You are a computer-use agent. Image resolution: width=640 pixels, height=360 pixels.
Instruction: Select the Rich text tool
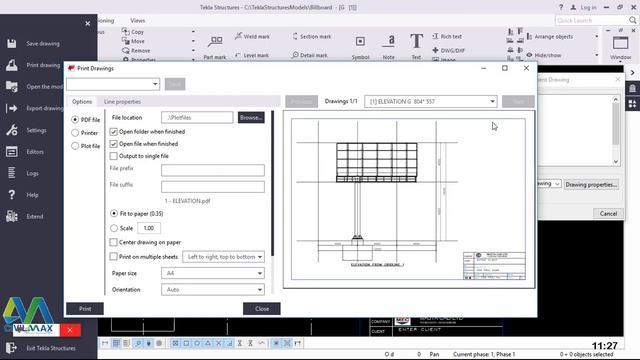click(x=447, y=36)
